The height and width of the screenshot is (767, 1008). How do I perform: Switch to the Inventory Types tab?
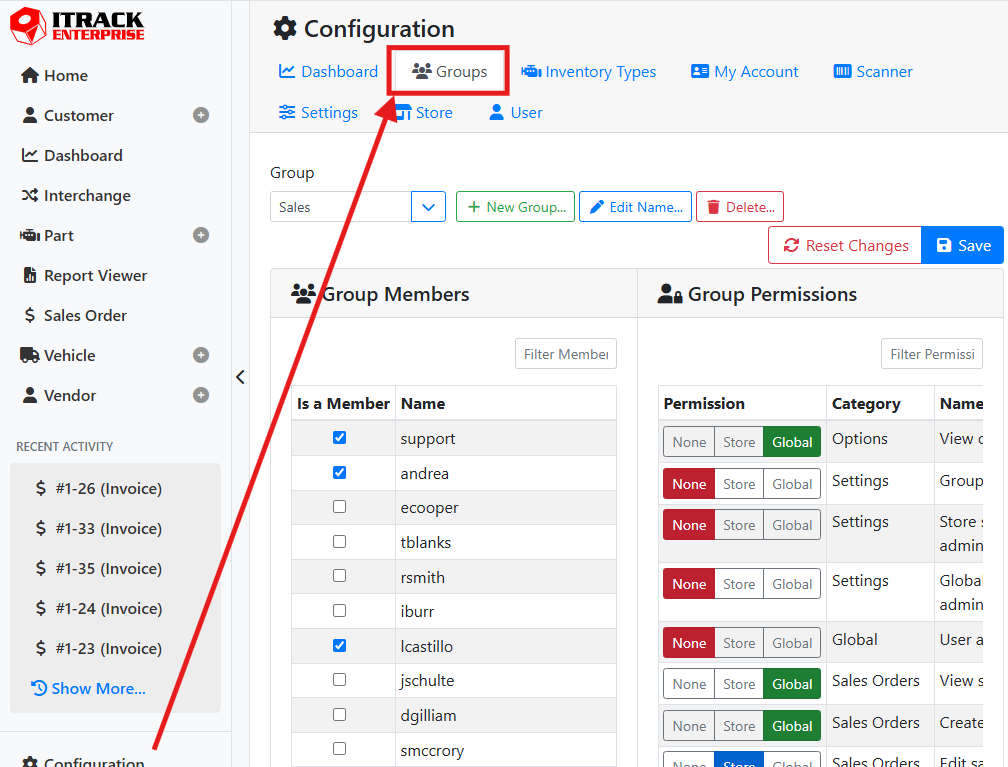pyautogui.click(x=589, y=72)
